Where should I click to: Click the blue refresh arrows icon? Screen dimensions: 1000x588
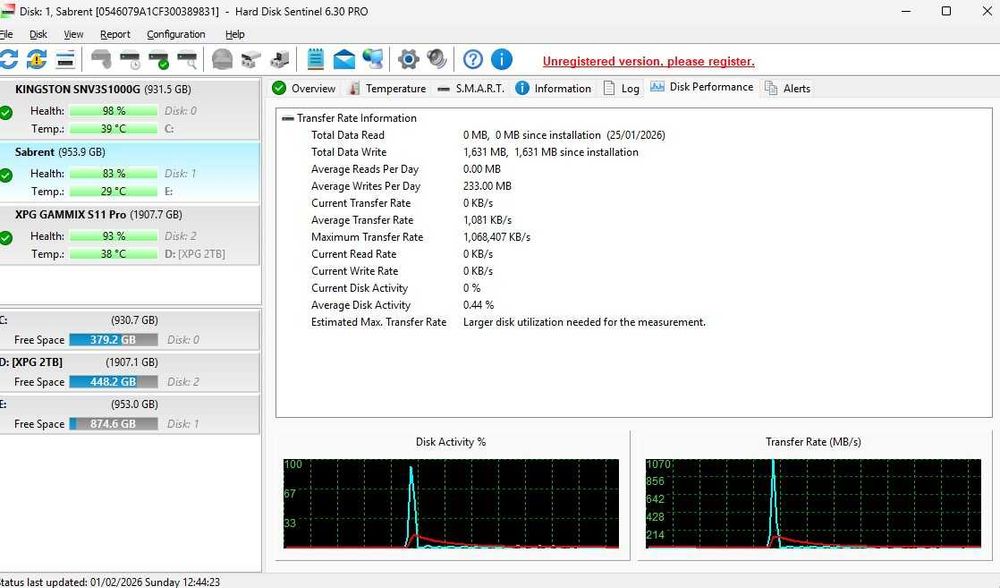(x=8, y=59)
